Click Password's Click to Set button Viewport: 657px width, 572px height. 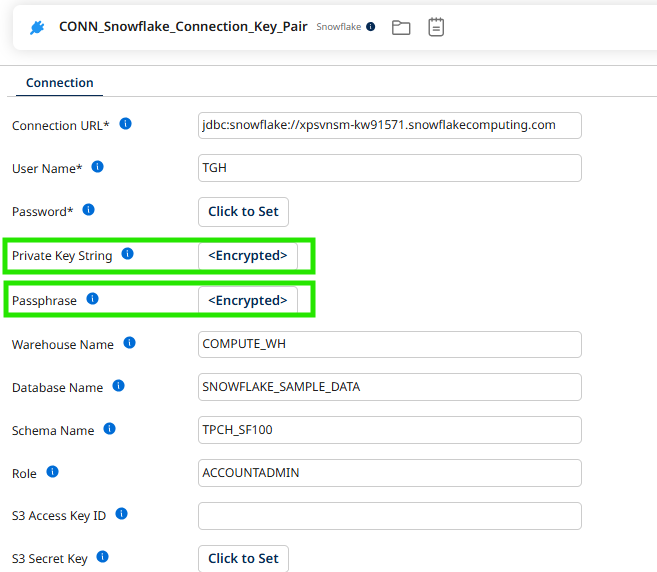(243, 212)
